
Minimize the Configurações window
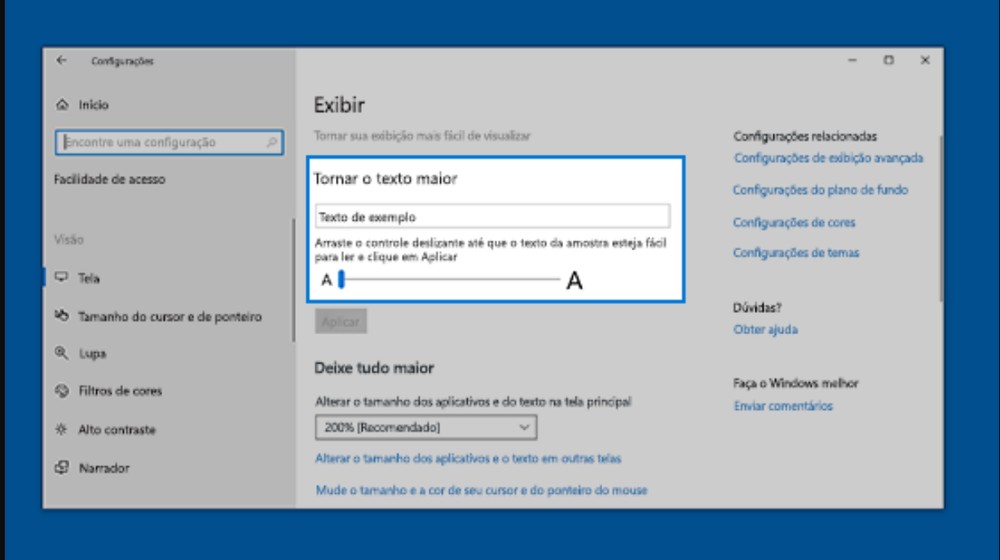point(852,60)
